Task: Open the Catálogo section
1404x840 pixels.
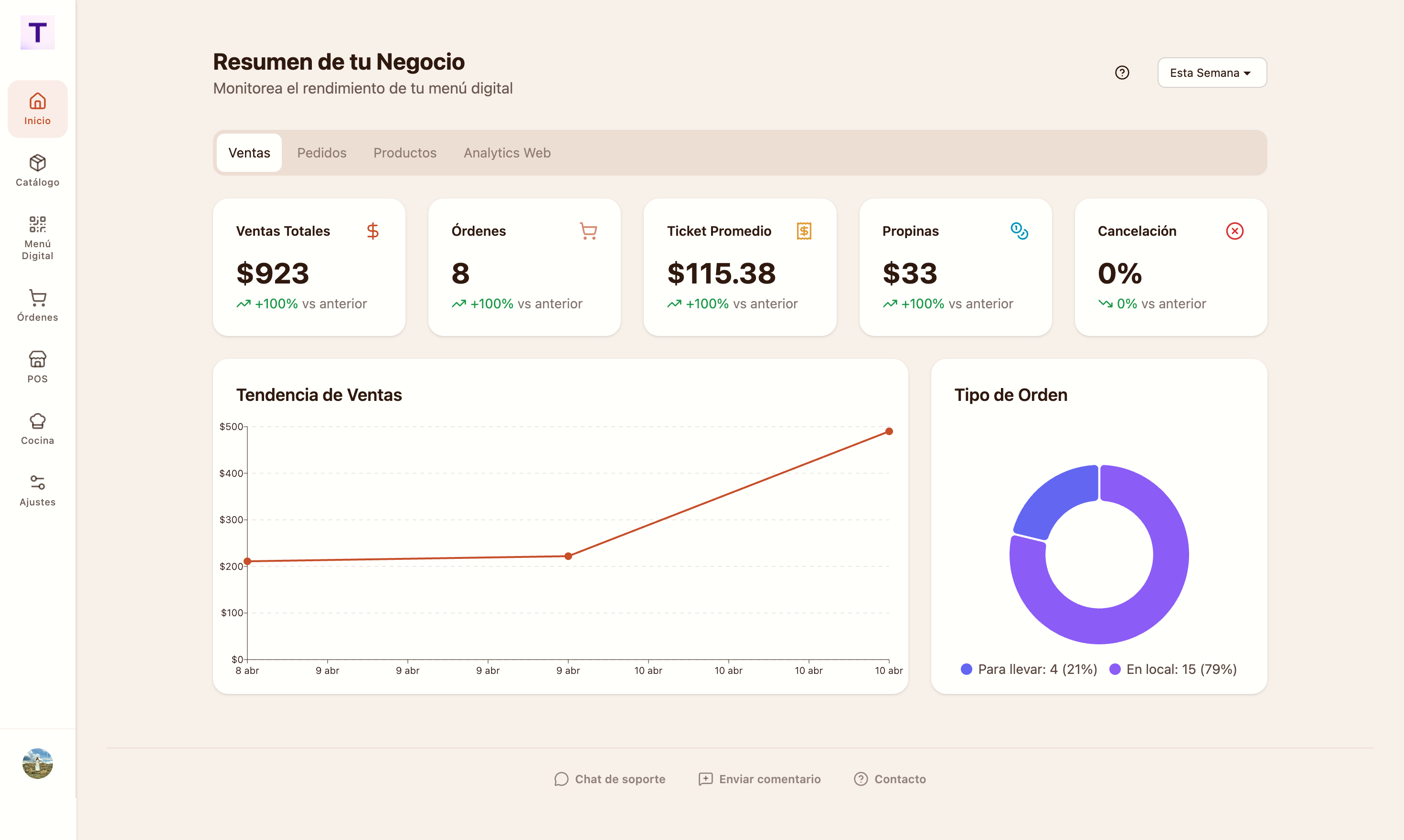Action: pos(37,170)
